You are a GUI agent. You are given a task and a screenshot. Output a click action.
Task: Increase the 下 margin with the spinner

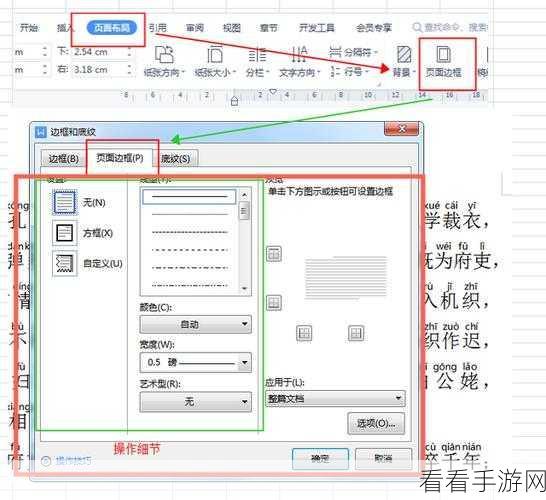coord(130,49)
